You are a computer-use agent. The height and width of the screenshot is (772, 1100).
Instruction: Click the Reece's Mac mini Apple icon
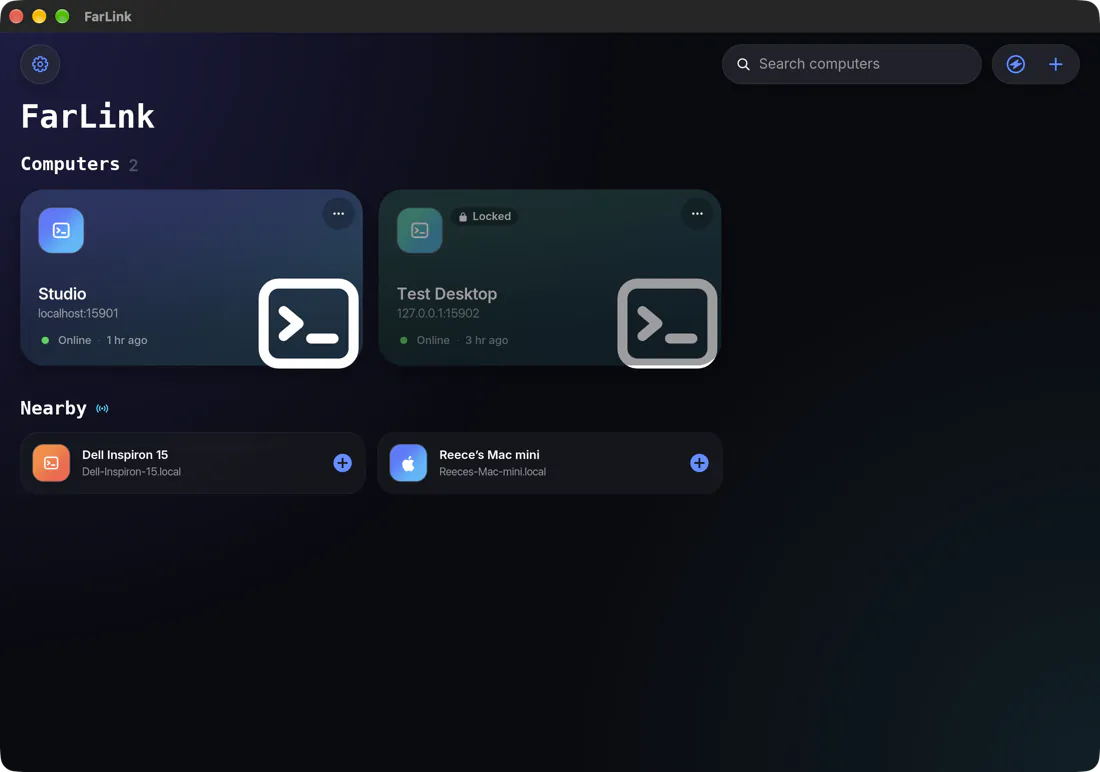pyautogui.click(x=408, y=463)
